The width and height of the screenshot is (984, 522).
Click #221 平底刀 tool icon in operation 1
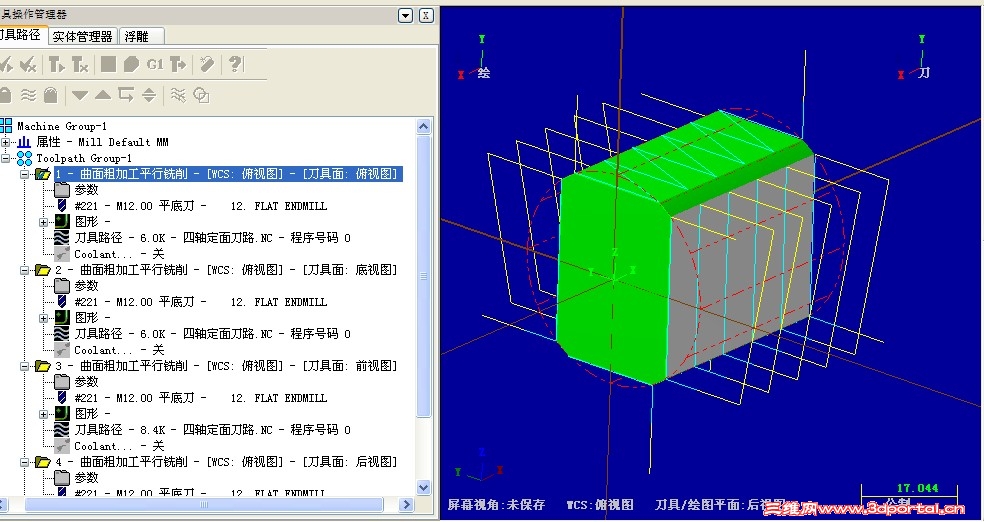pyautogui.click(x=62, y=206)
